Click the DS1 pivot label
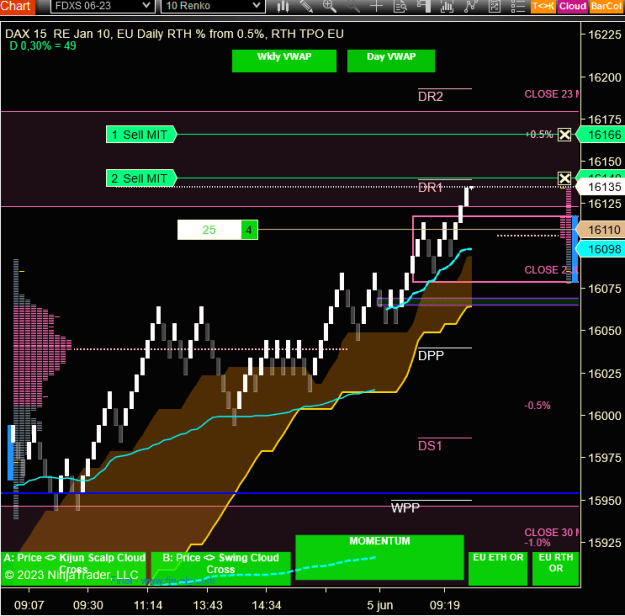Viewport: 625px width, 616px height. 430,446
